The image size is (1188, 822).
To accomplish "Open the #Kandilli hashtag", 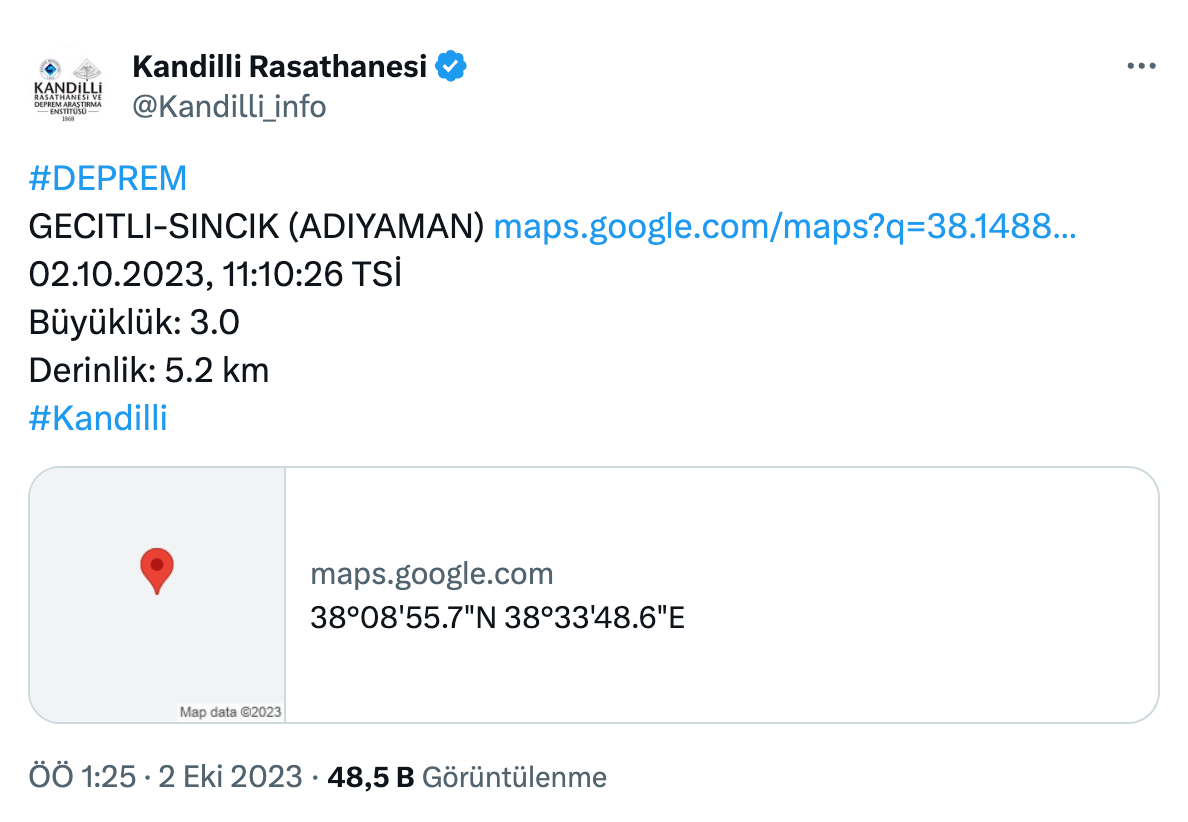I will point(97,418).
